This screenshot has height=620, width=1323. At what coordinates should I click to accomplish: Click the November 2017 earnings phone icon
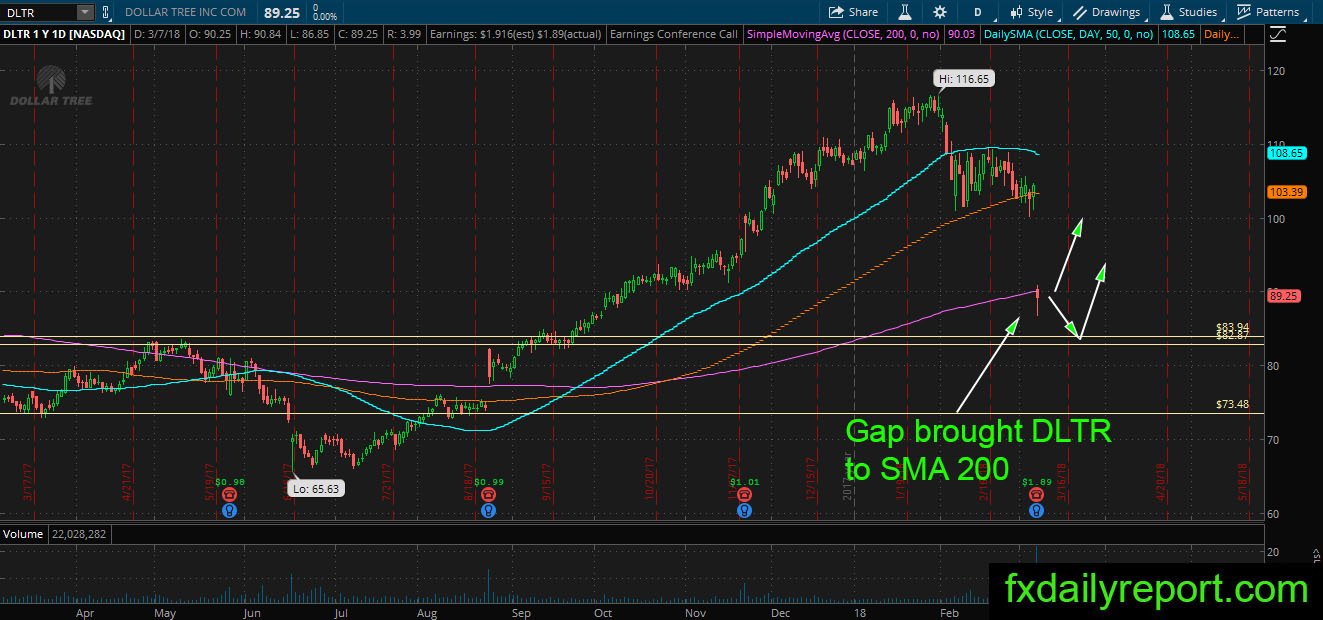click(743, 494)
